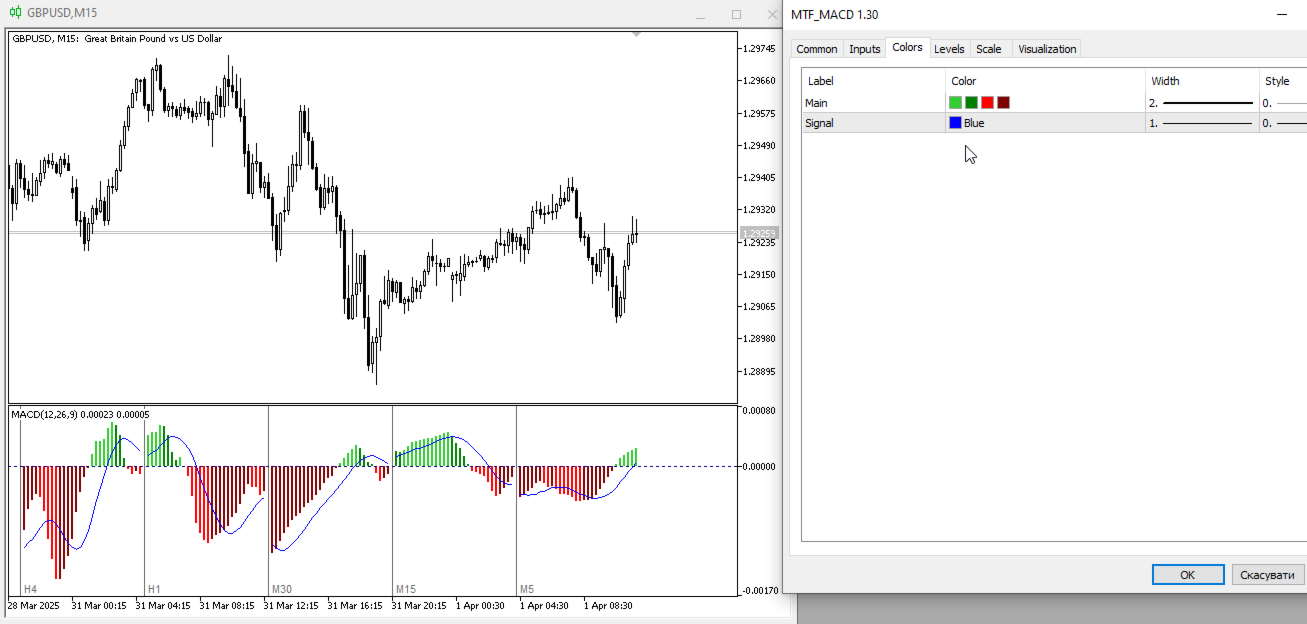
Task: Click the GBPUSD,M15 chart window icon
Action: coord(14,13)
